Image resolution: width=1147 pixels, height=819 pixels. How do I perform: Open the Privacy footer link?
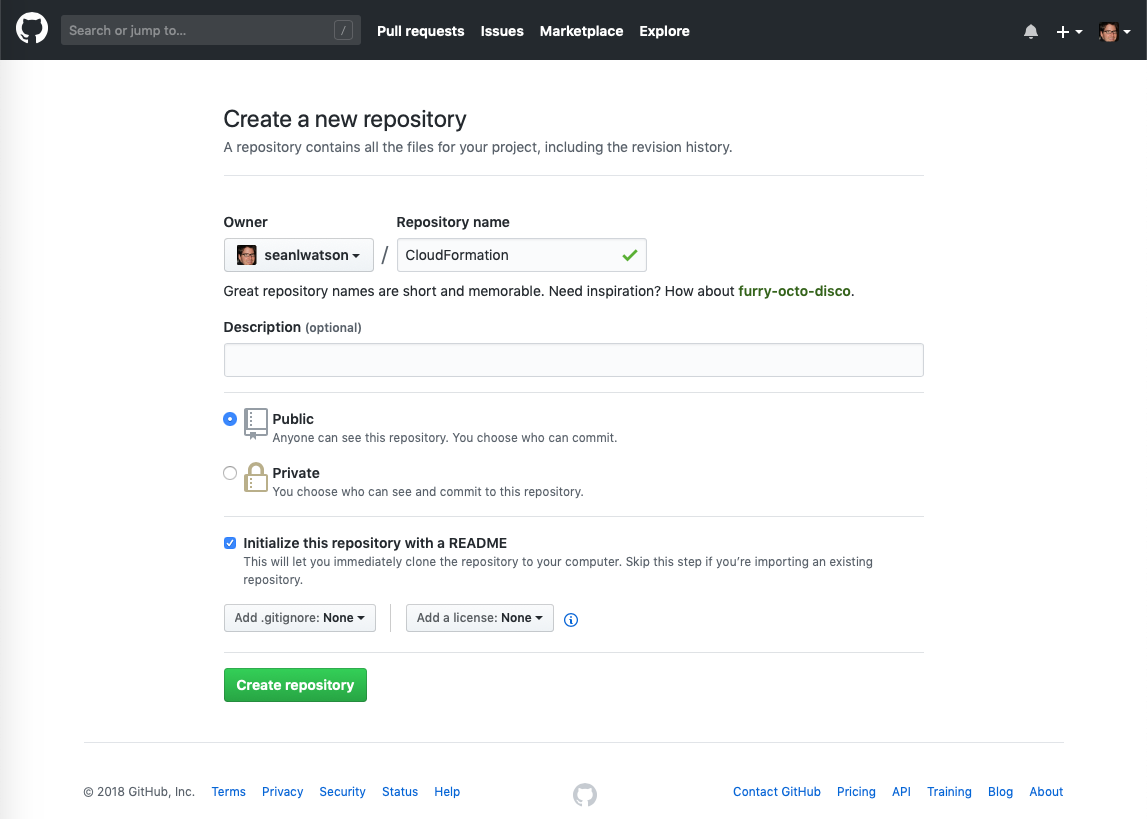(282, 792)
